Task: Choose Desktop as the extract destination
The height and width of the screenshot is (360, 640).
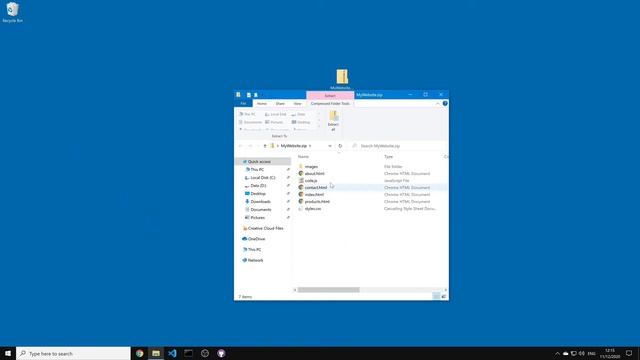Action: coord(301,122)
